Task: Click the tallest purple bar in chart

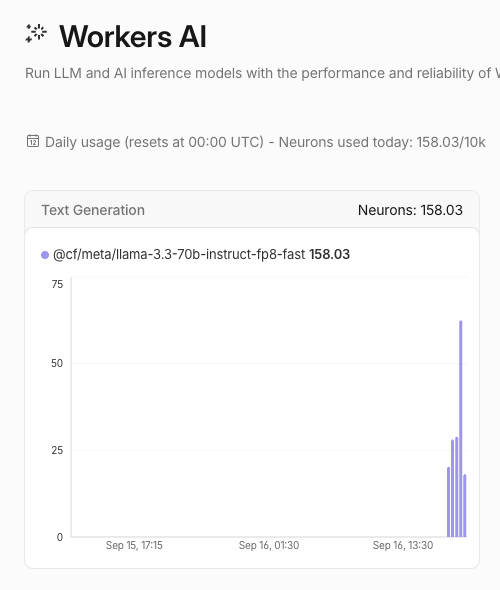Action: (x=460, y=429)
